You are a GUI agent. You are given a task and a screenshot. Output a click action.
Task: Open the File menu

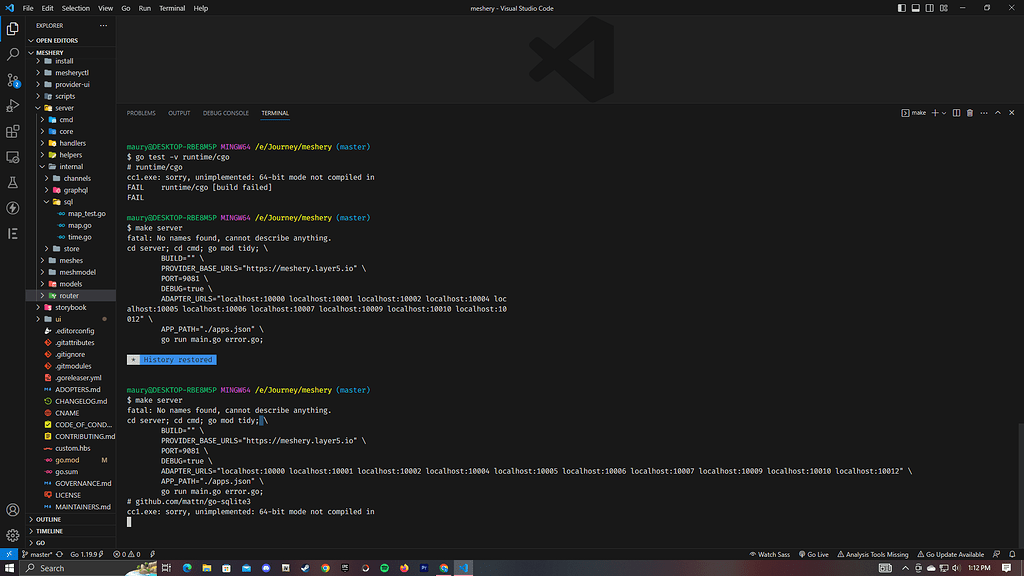pyautogui.click(x=27, y=8)
